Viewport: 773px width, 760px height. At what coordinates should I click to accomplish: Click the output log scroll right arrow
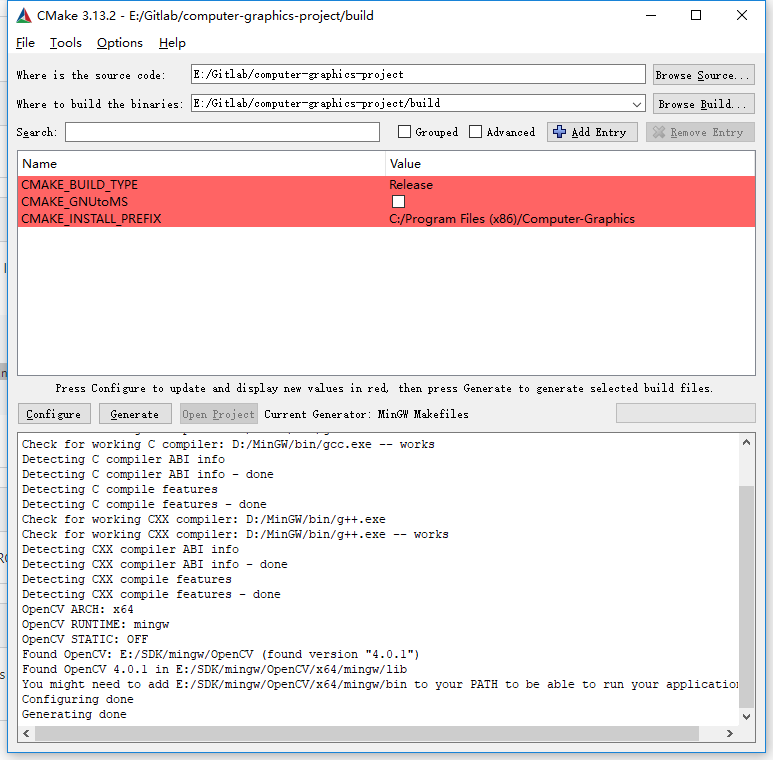pos(730,733)
